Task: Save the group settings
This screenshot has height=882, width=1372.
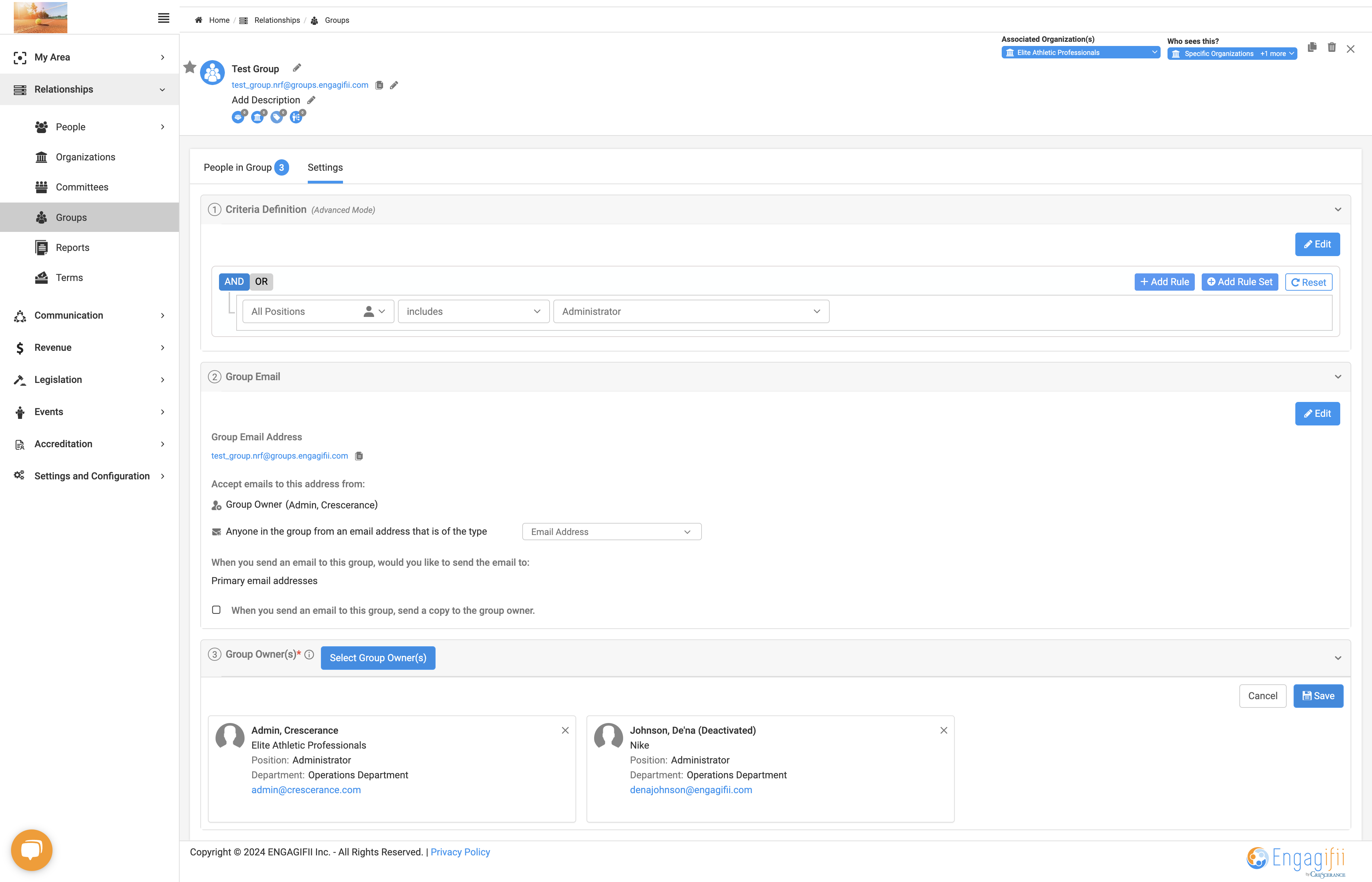Action: 1318,696
